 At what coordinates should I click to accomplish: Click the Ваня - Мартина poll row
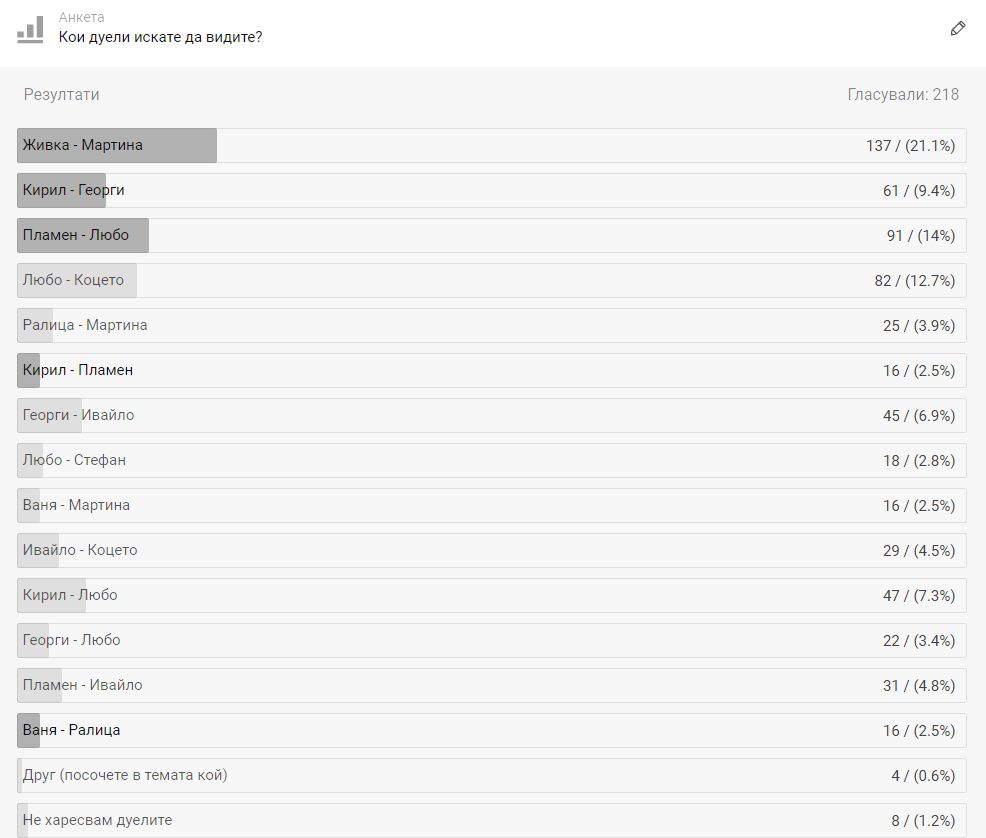[x=492, y=505]
